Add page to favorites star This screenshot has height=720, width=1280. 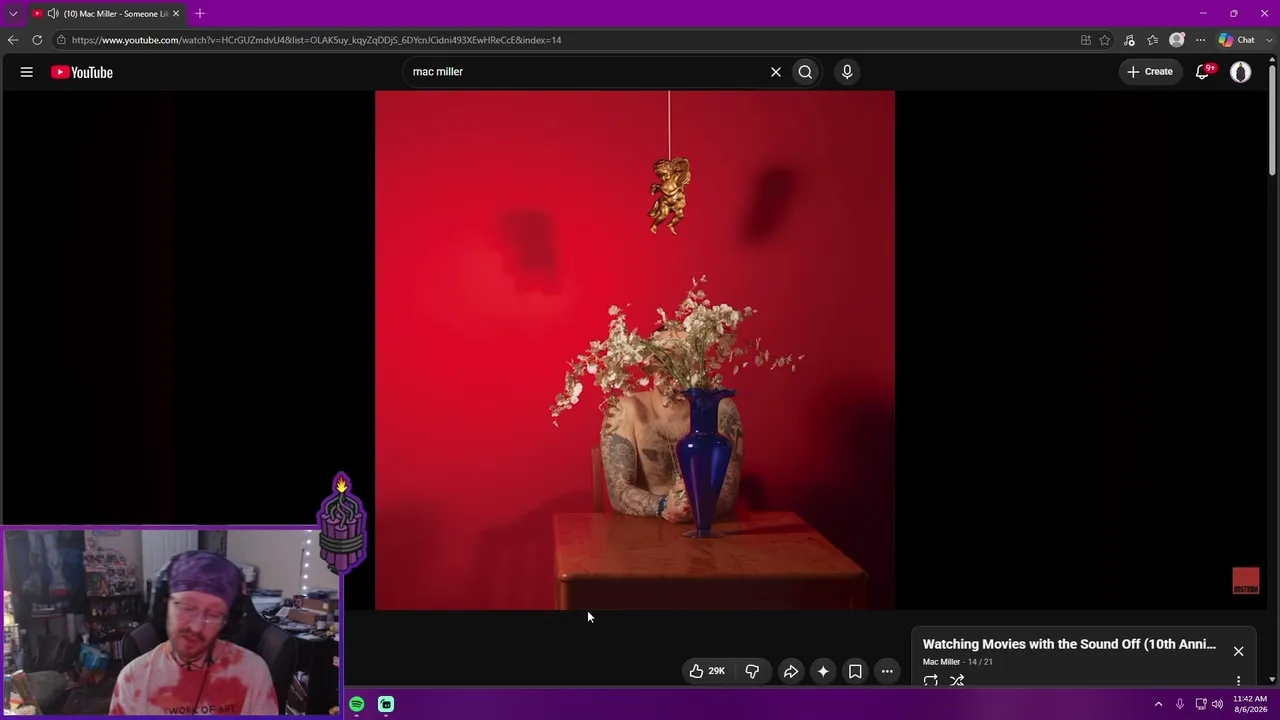1105,40
